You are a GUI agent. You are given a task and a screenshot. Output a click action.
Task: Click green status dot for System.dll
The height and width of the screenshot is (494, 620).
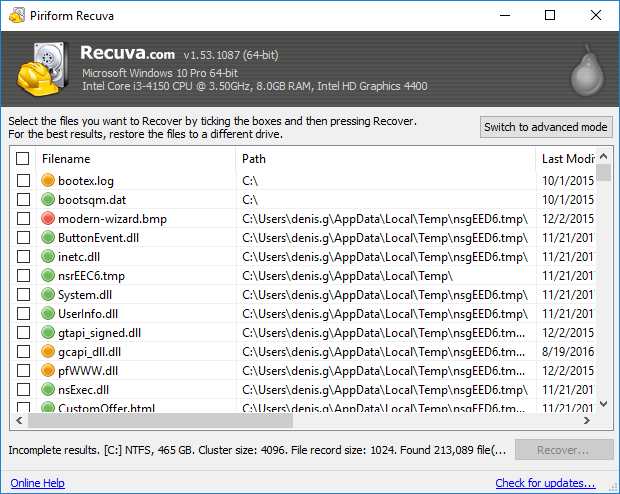[48, 294]
